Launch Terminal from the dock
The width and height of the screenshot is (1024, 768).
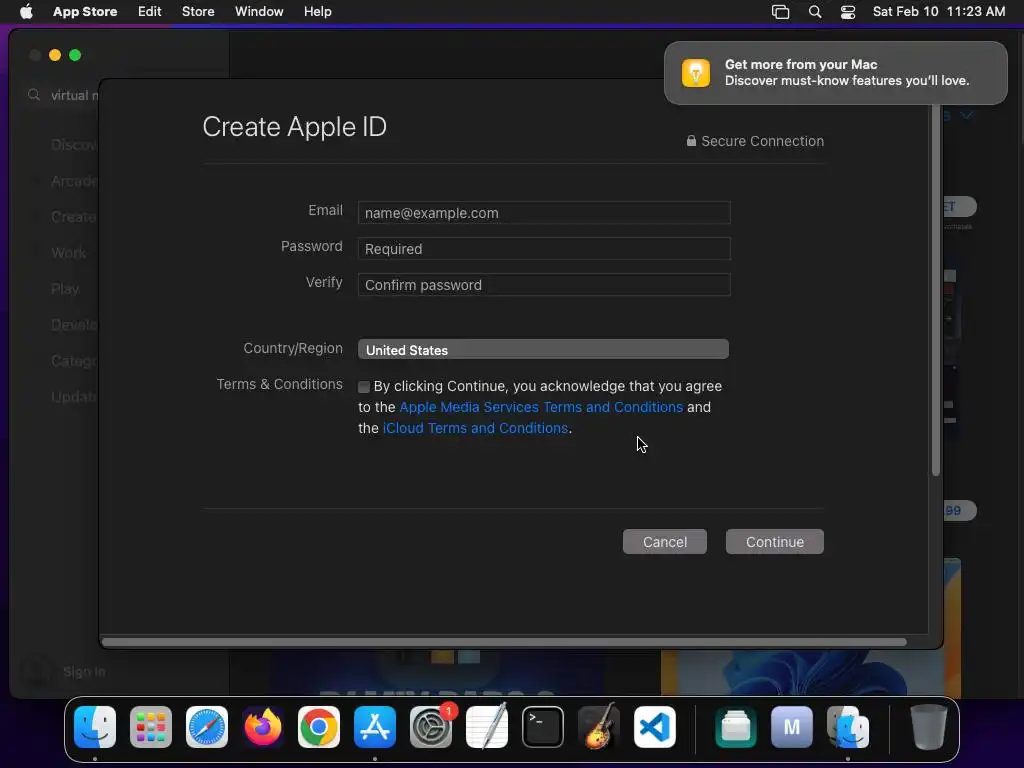tap(543, 727)
